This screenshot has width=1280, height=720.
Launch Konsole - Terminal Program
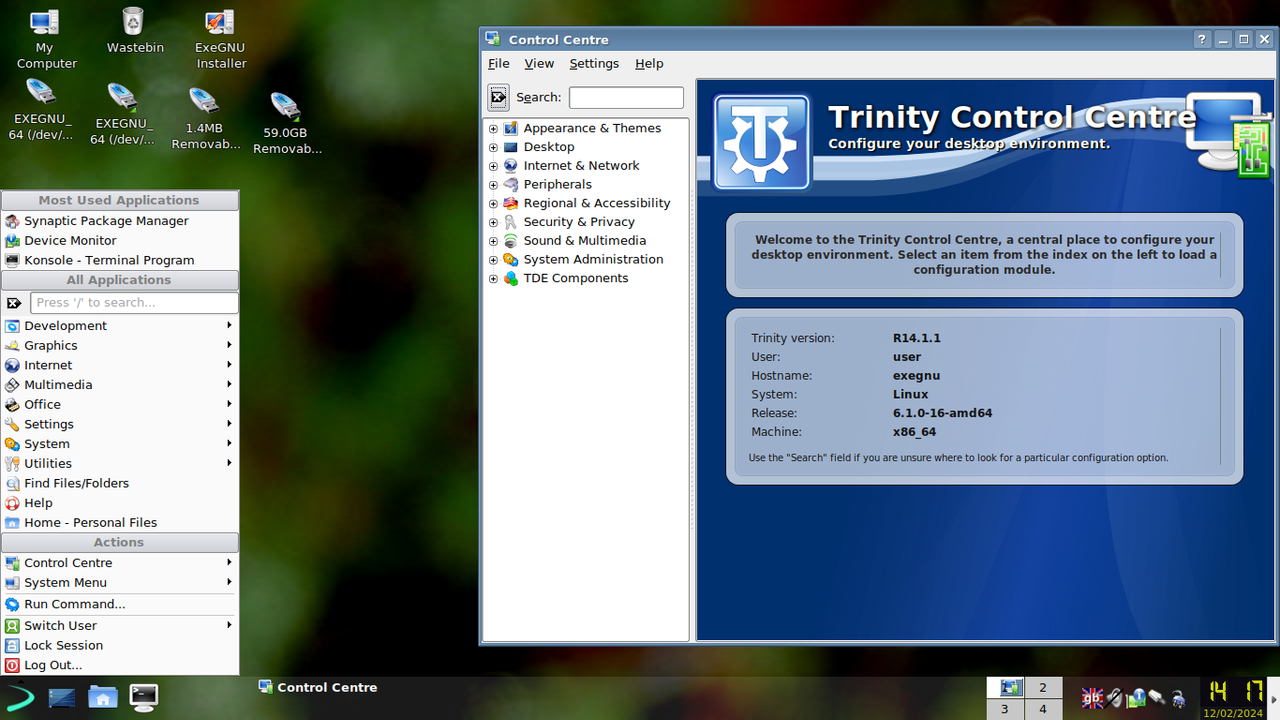(120, 260)
